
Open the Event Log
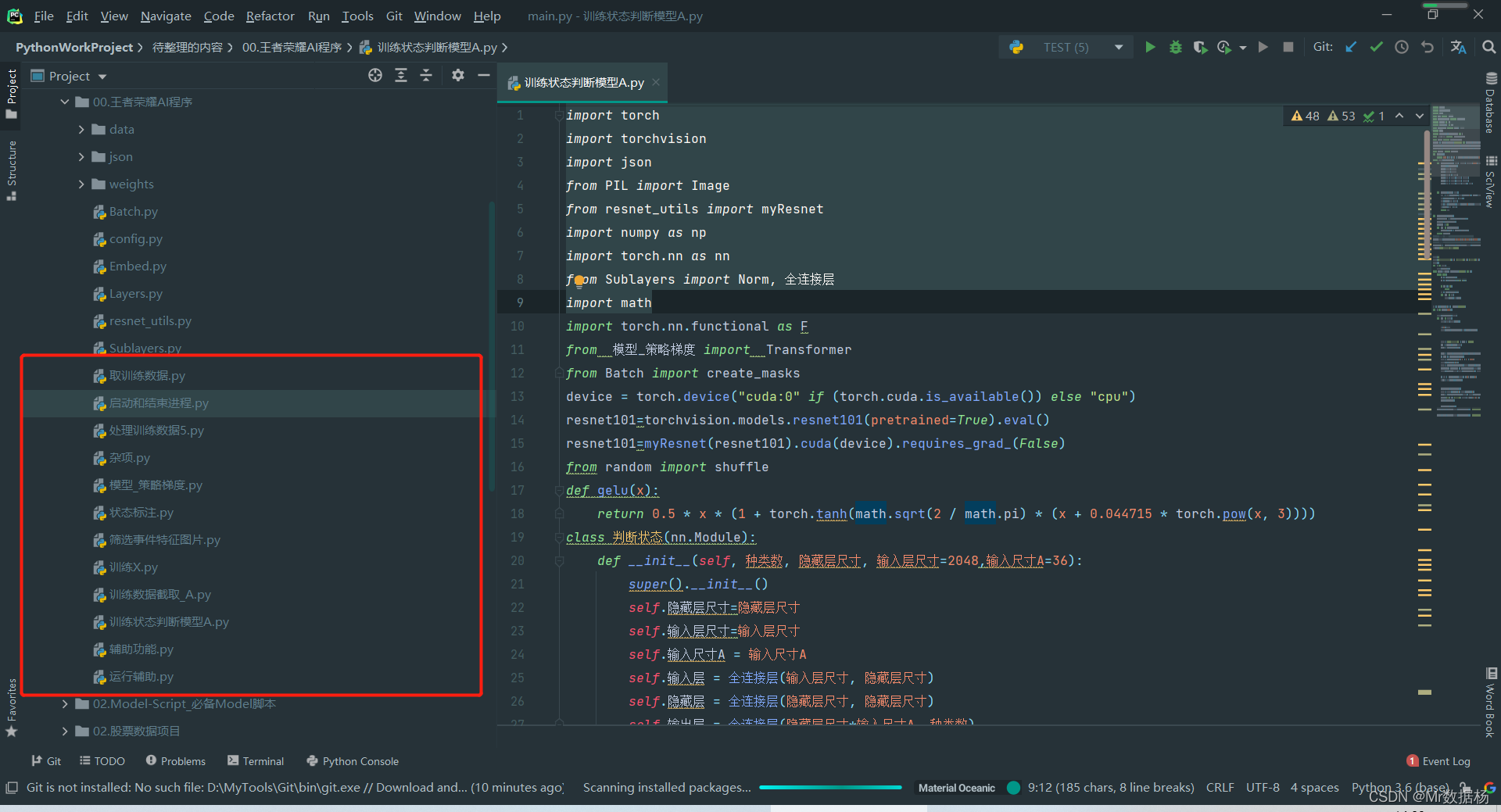point(1438,761)
